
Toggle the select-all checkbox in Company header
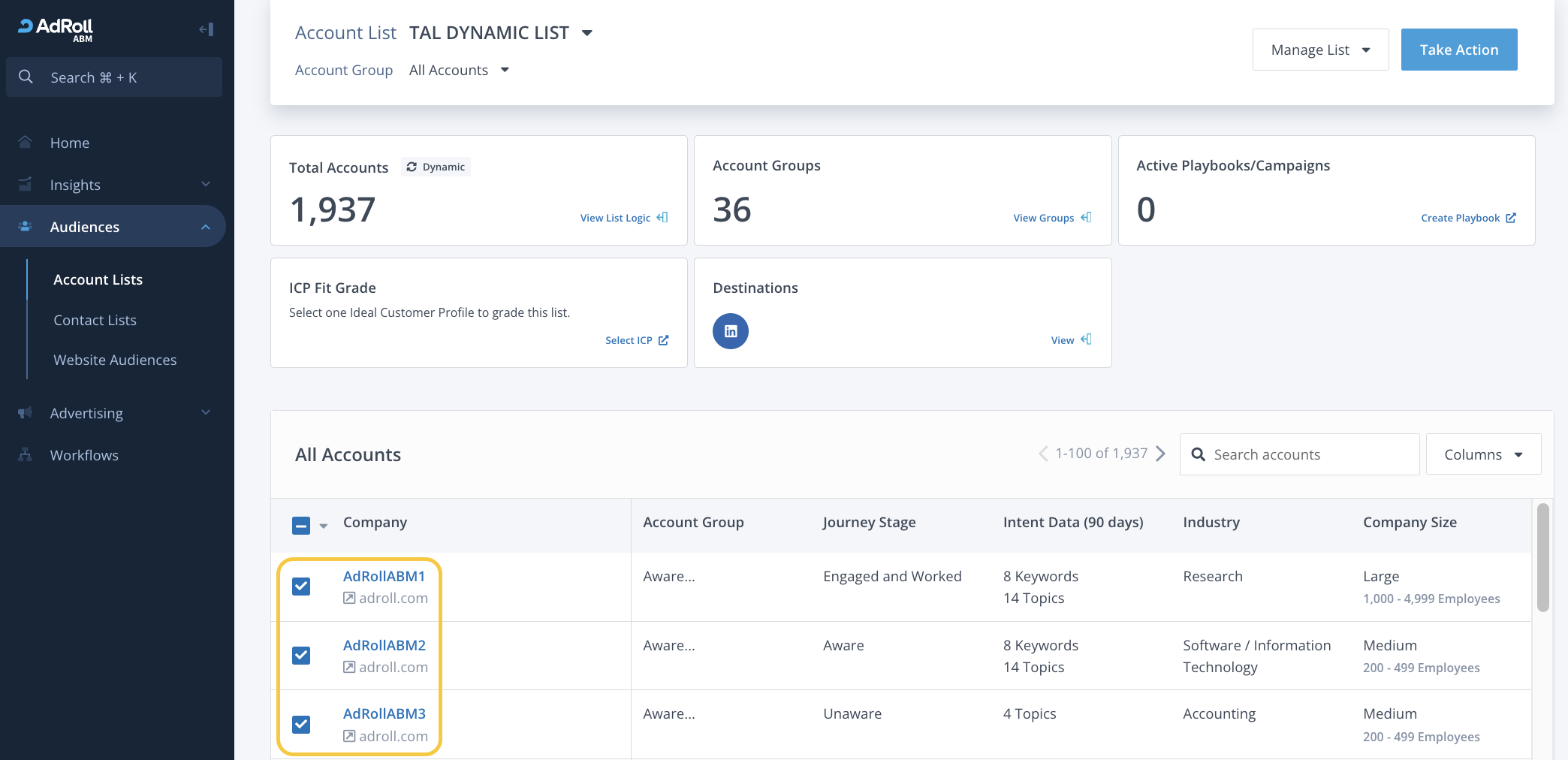(301, 526)
